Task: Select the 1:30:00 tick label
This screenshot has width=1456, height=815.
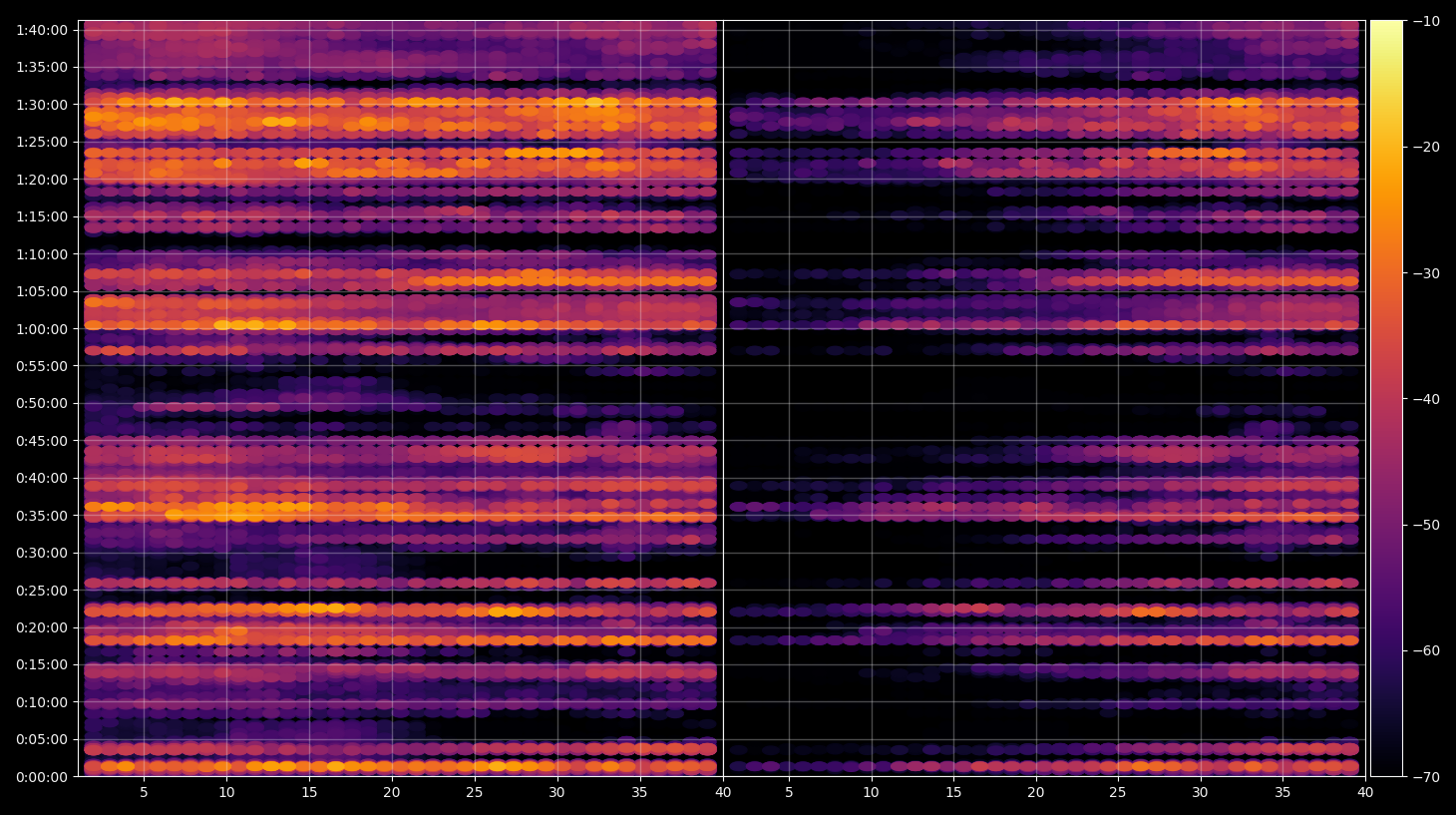Action: (42, 105)
